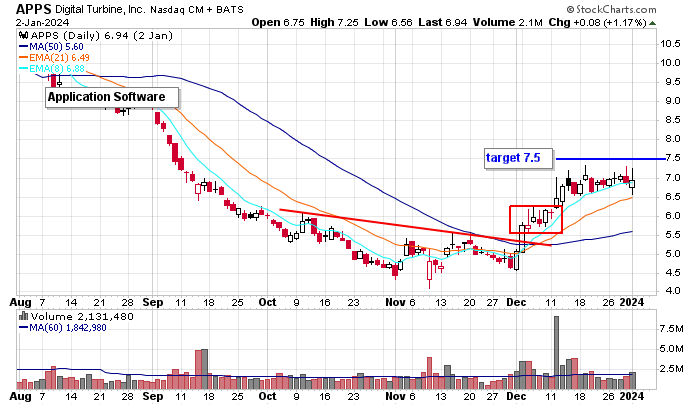Click the Chg +0.08 (+1.17%) value
The width and height of the screenshot is (700, 405).
point(597,22)
